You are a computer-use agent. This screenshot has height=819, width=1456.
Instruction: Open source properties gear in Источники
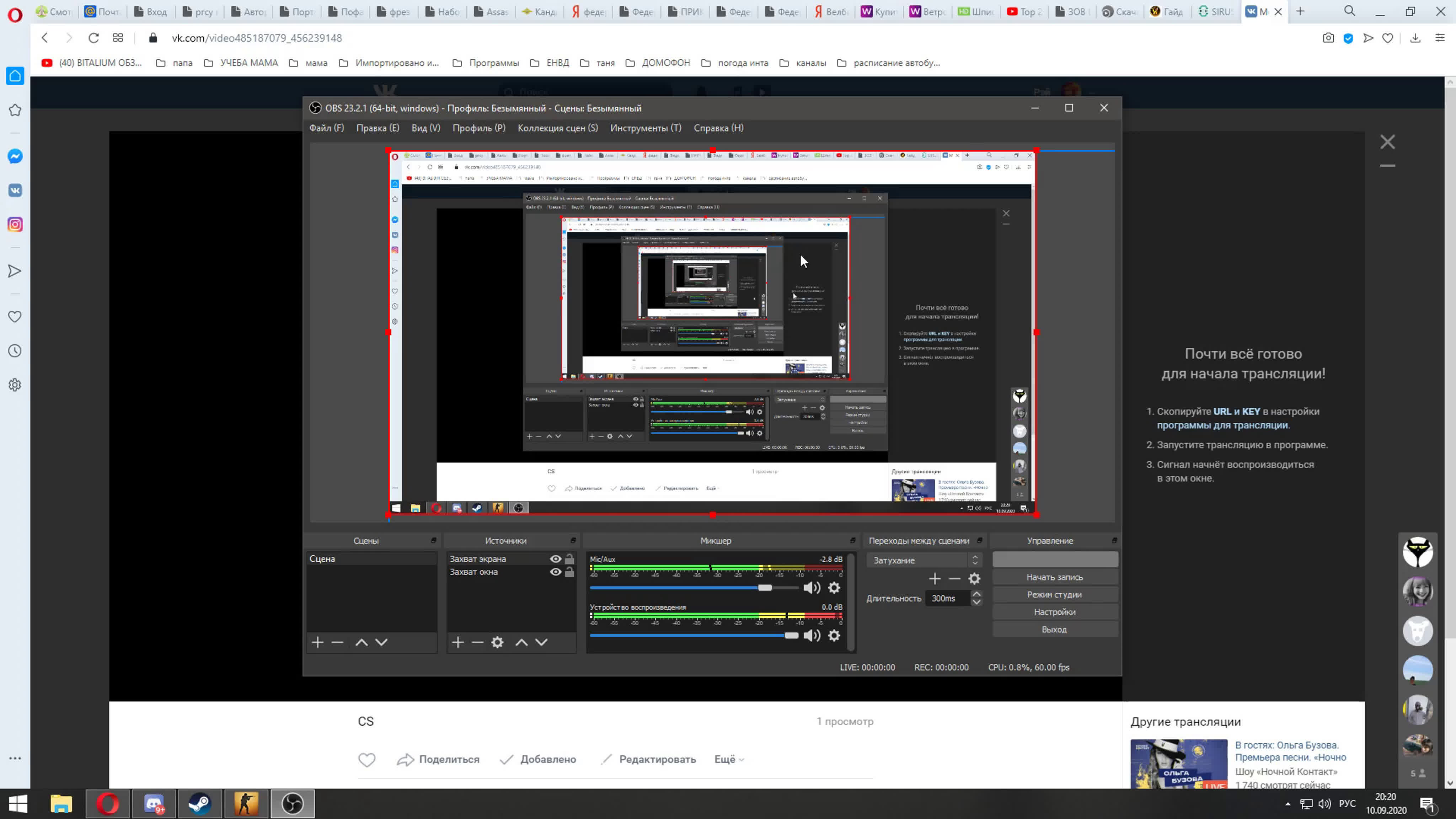point(497,642)
